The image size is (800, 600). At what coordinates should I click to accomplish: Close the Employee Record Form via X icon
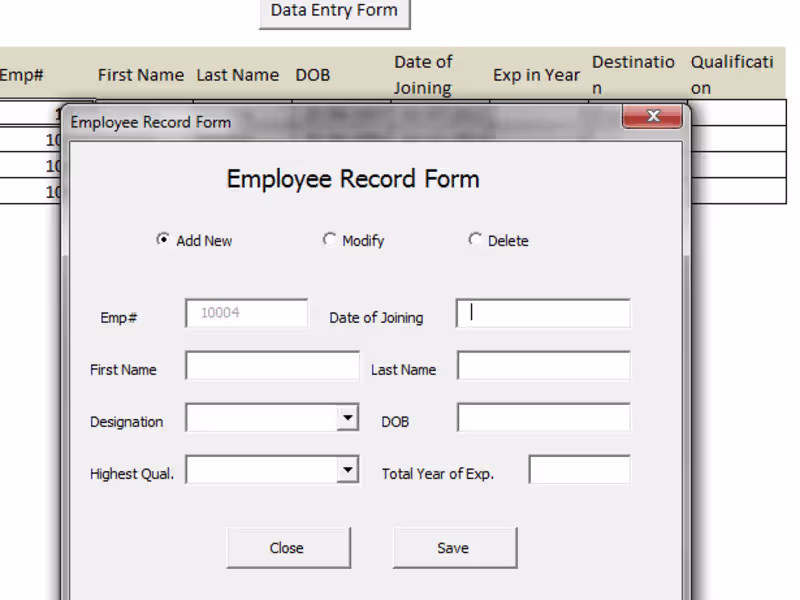(652, 115)
